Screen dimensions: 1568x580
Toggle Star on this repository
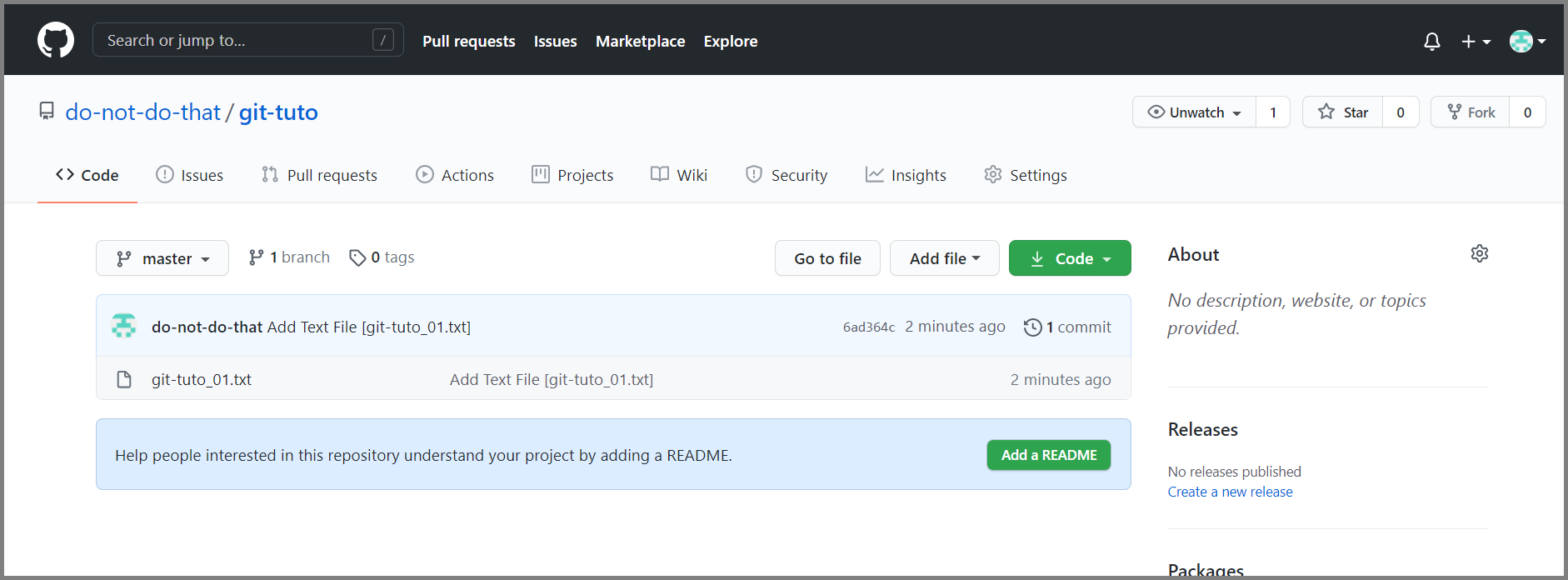1342,112
